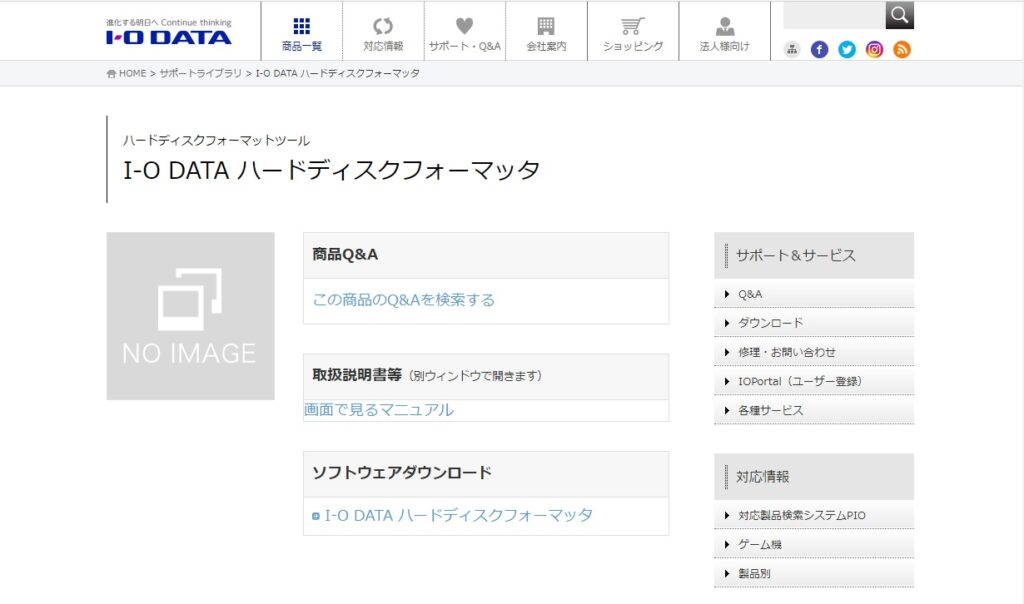The width and height of the screenshot is (1024, 604).
Task: Click the page title I-O DATA ハードディスクフォーマッタ
Action: (x=332, y=170)
